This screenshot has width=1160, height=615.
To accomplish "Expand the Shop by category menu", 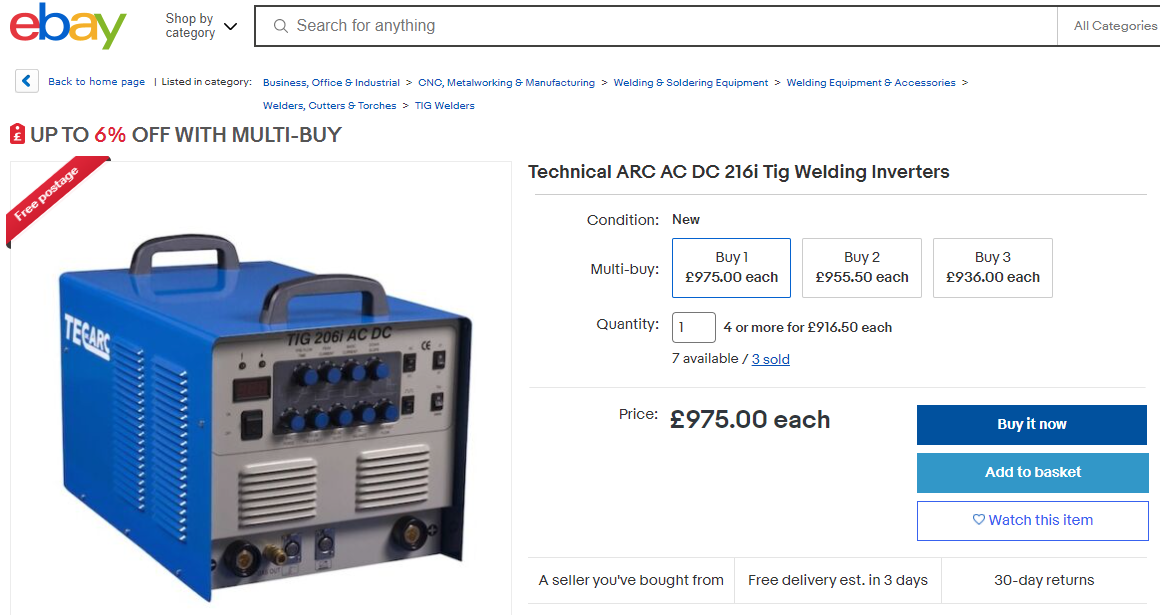I will point(201,26).
